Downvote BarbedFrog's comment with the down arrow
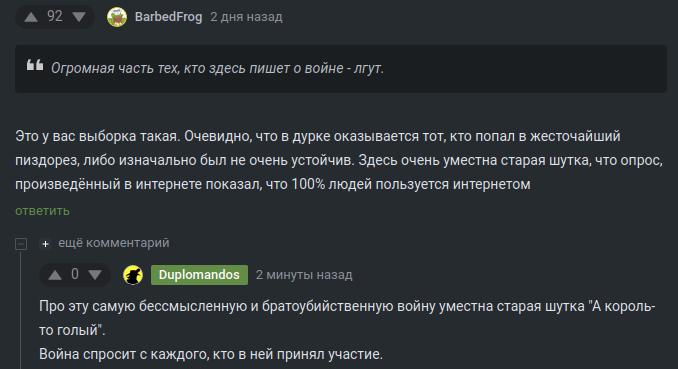 click(x=79, y=17)
